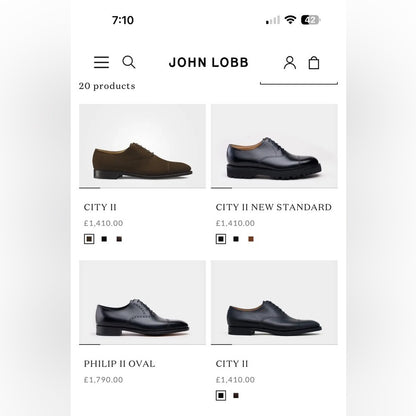Viewport: 416px width, 416px height.
Task: Tap the search magnifier icon
Action: (129, 62)
